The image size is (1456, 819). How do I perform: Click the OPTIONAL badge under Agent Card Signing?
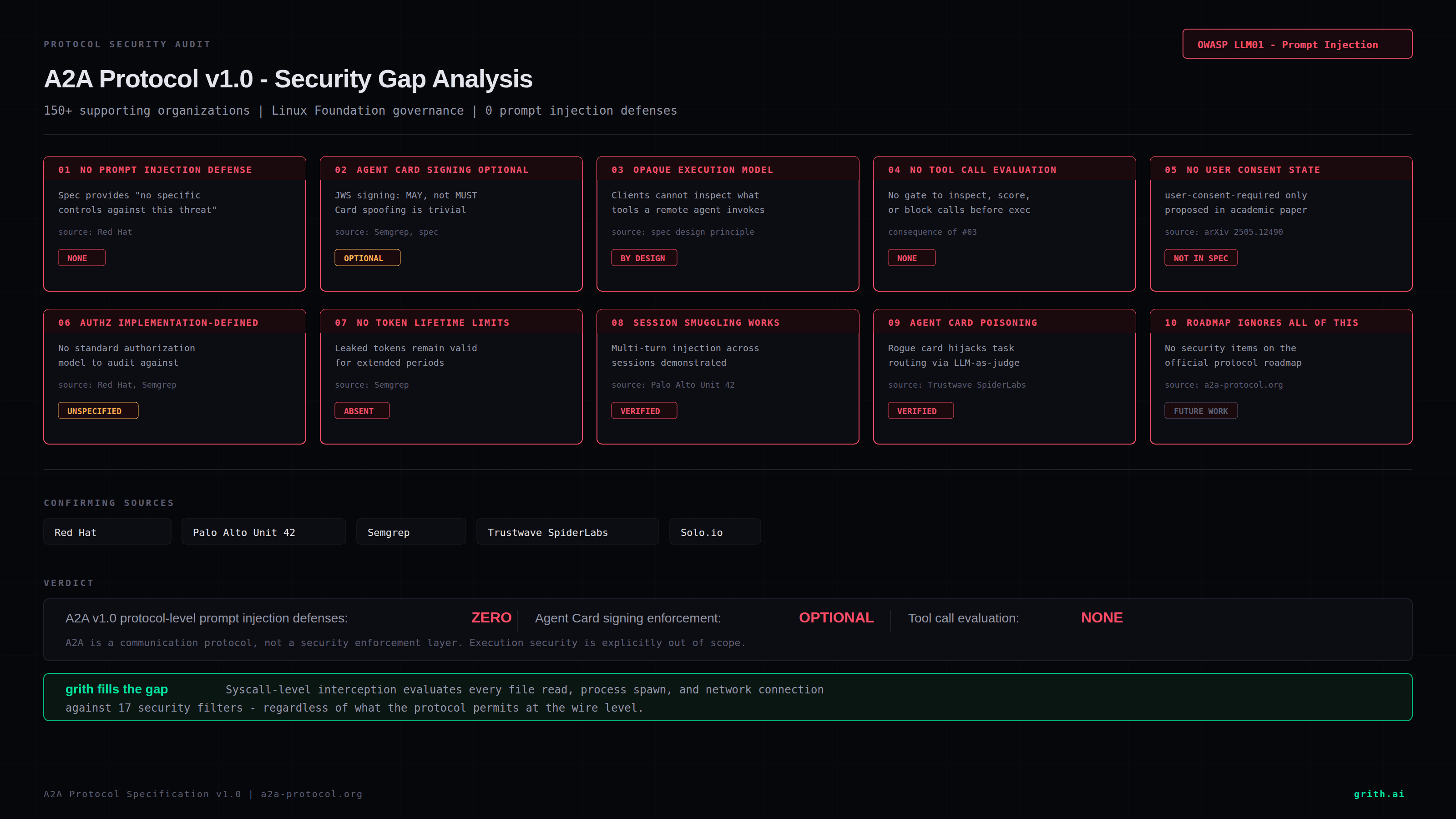(x=367, y=258)
